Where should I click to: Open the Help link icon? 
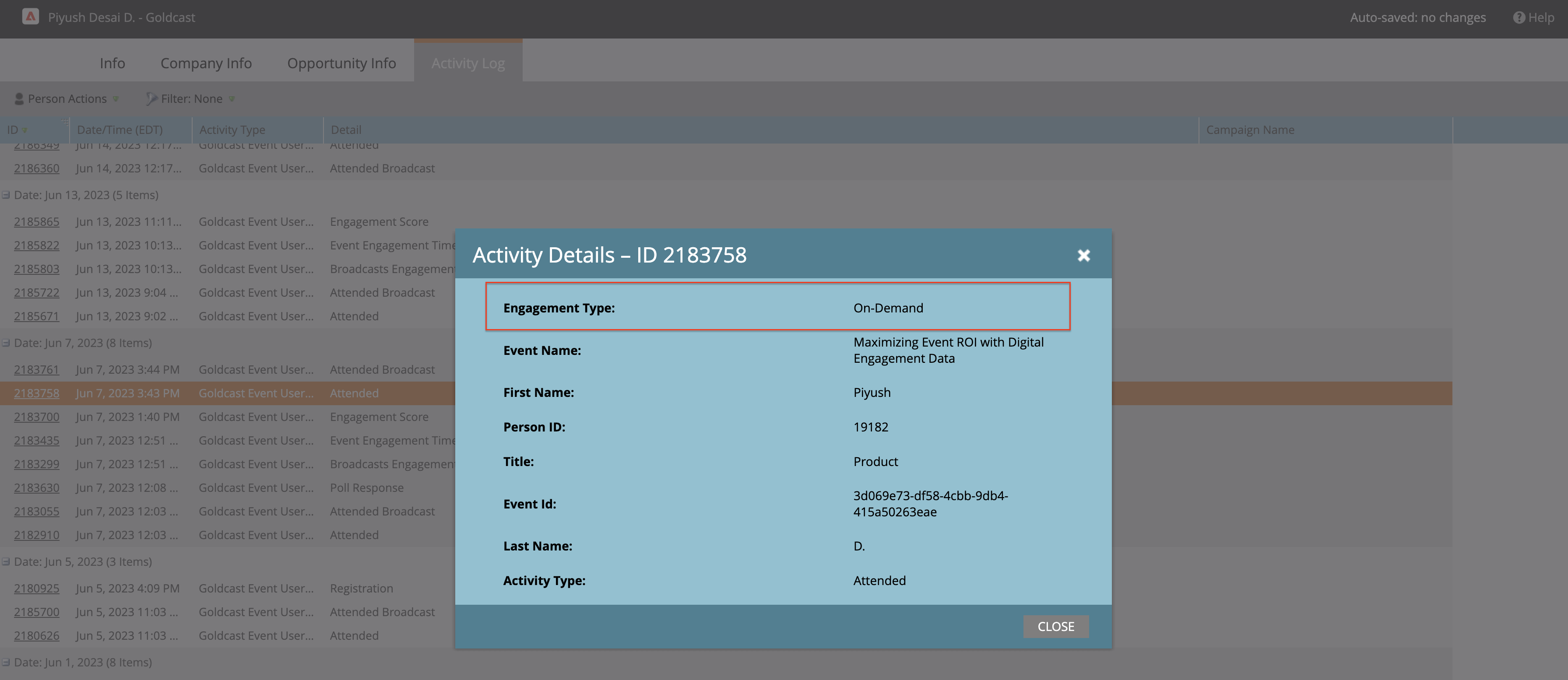click(1519, 18)
